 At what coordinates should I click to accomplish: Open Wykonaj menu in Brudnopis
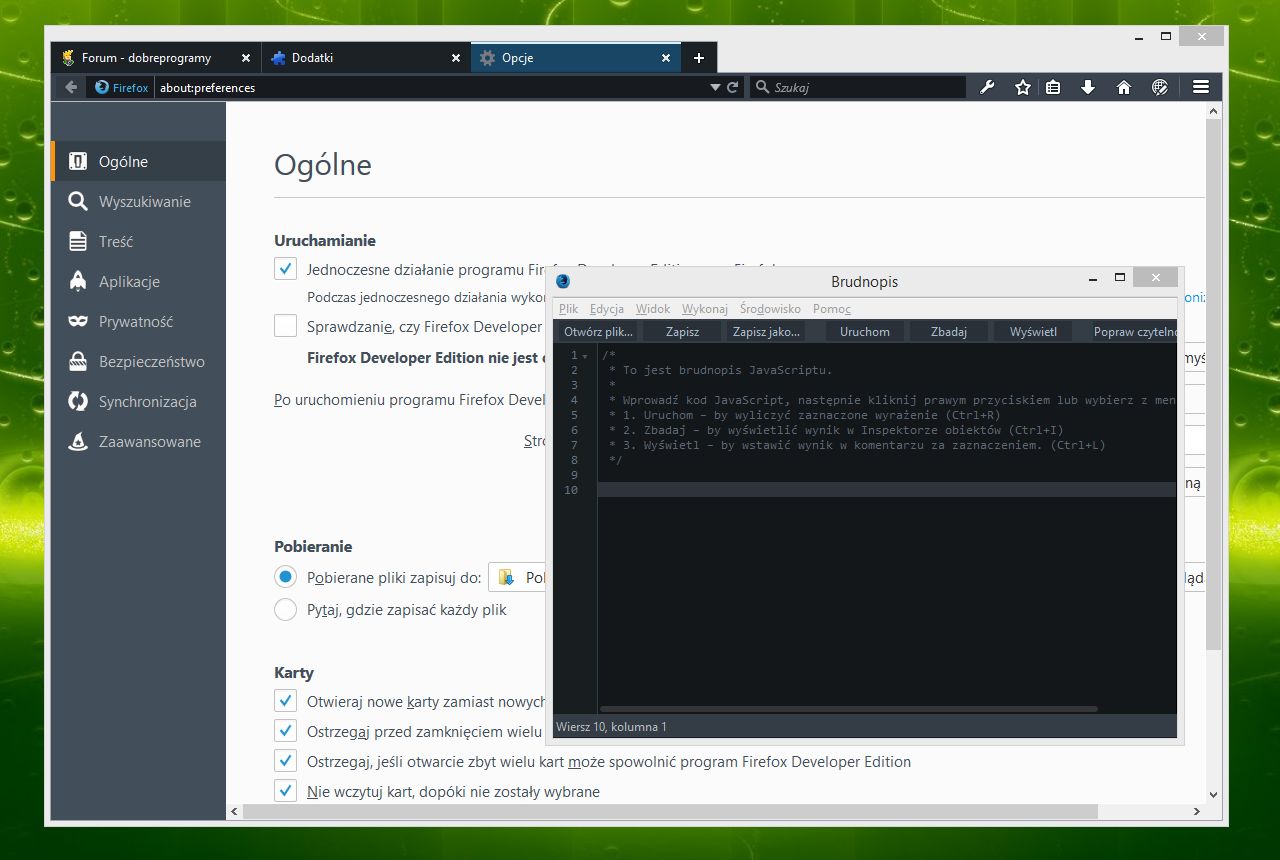click(705, 309)
